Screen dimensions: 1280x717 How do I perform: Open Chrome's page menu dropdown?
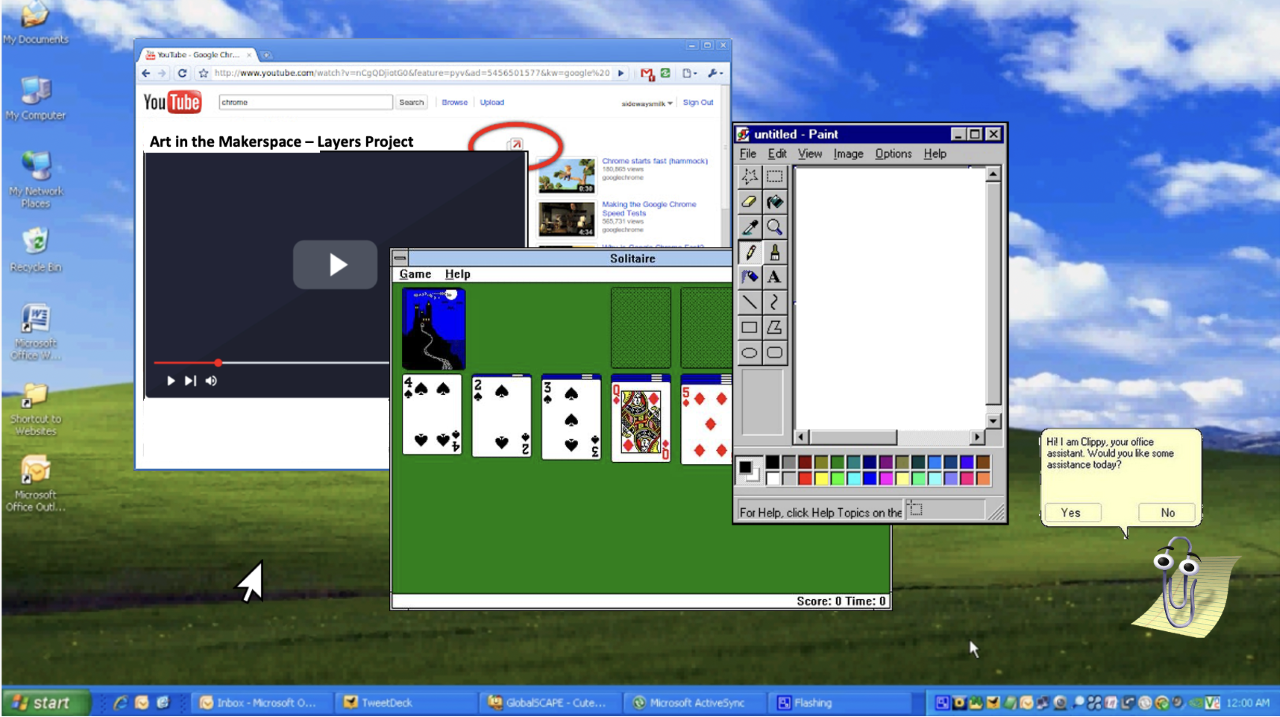click(690, 73)
